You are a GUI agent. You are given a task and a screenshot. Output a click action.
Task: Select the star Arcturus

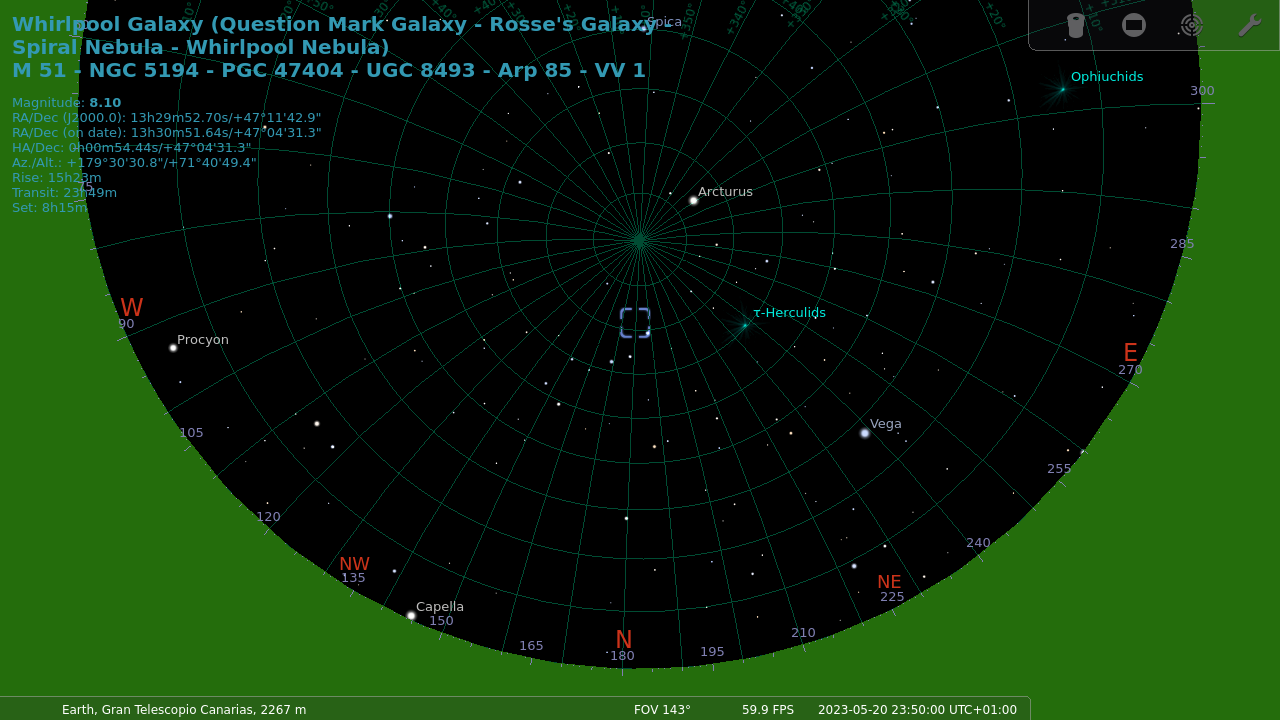pos(693,200)
